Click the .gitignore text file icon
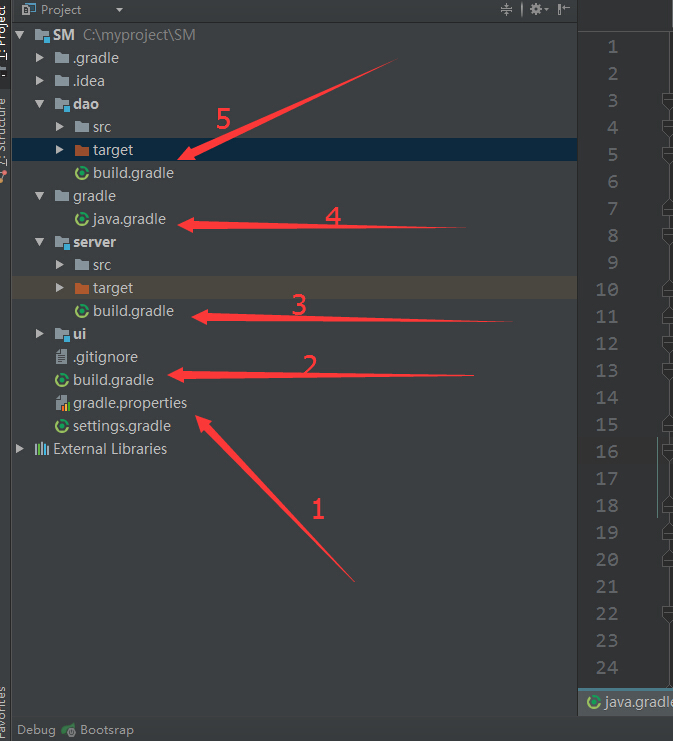This screenshot has height=741, width=673. (x=61, y=357)
